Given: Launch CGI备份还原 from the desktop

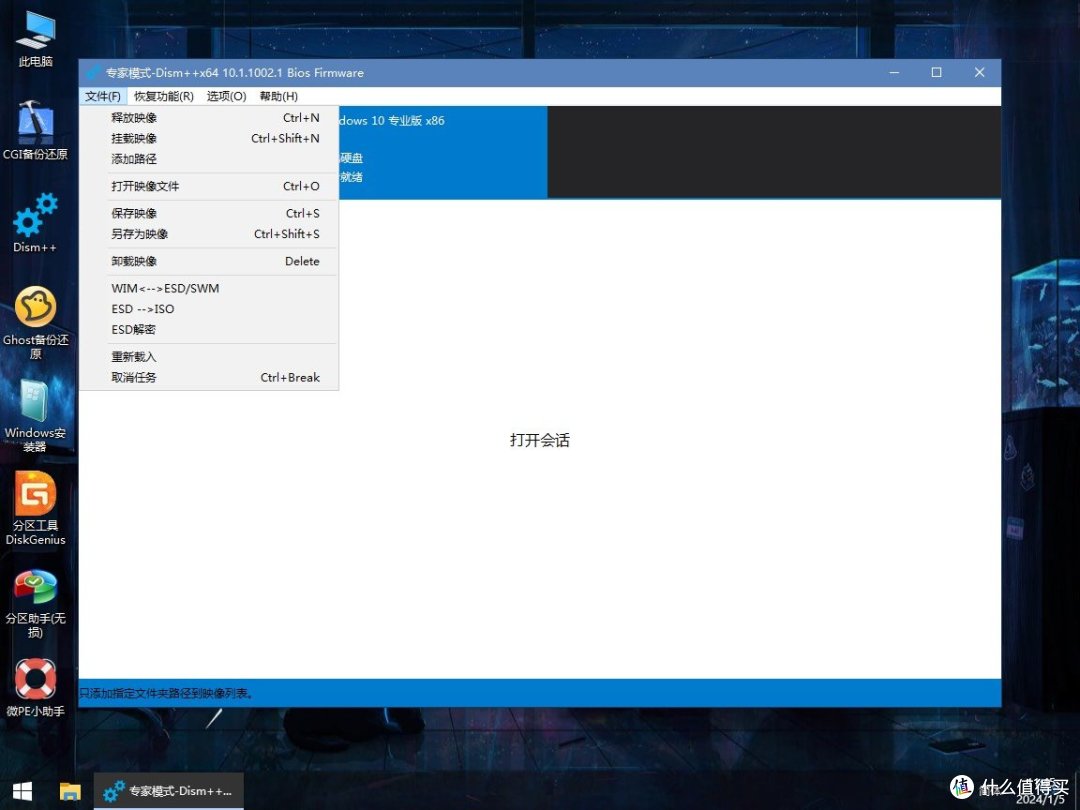Looking at the screenshot, I should tap(35, 131).
